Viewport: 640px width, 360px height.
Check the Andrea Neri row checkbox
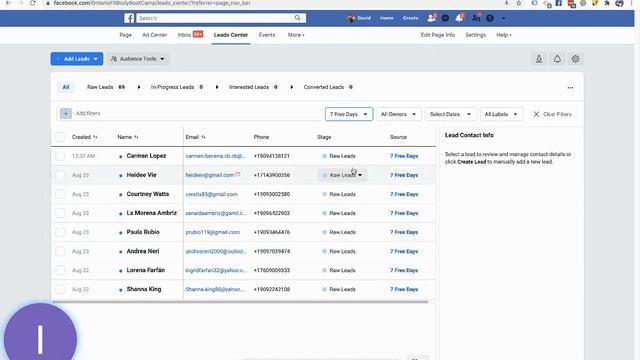(x=60, y=251)
